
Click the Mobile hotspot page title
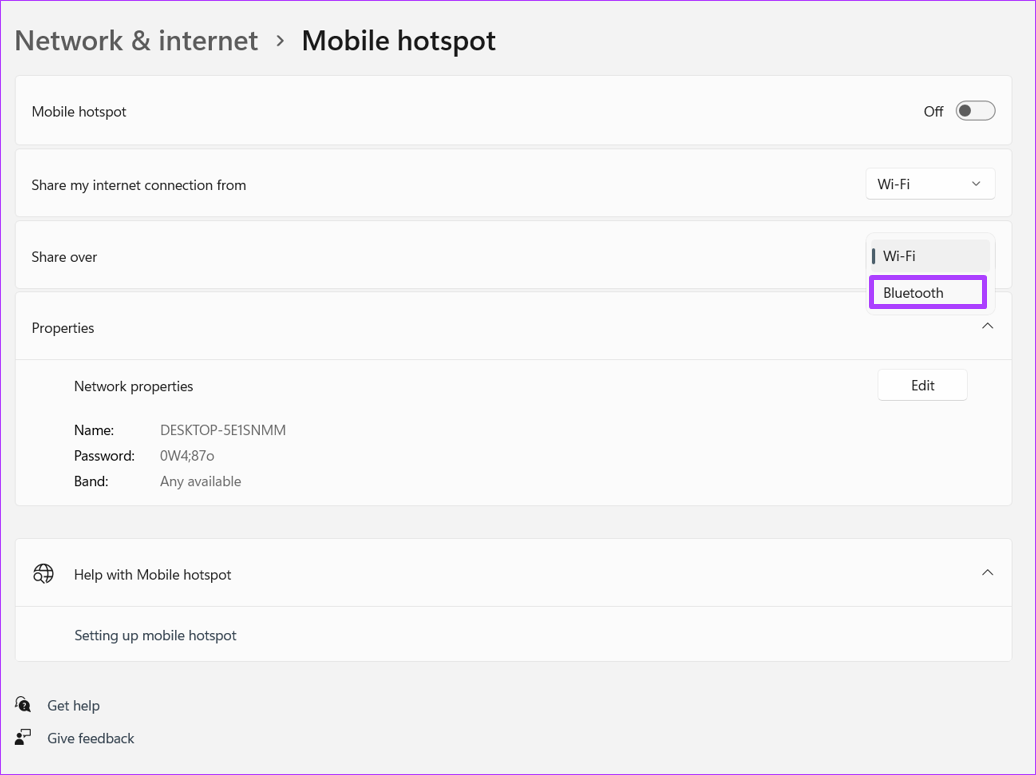pyautogui.click(x=398, y=41)
